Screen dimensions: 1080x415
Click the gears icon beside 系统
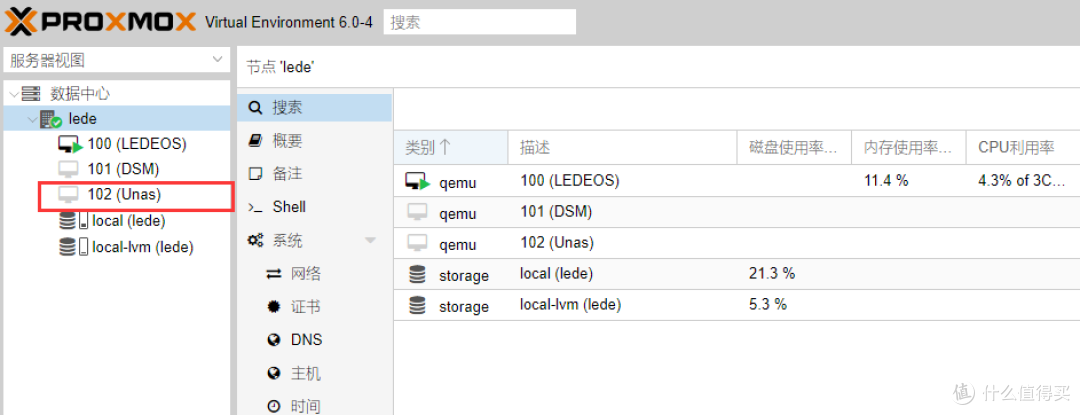click(x=256, y=241)
